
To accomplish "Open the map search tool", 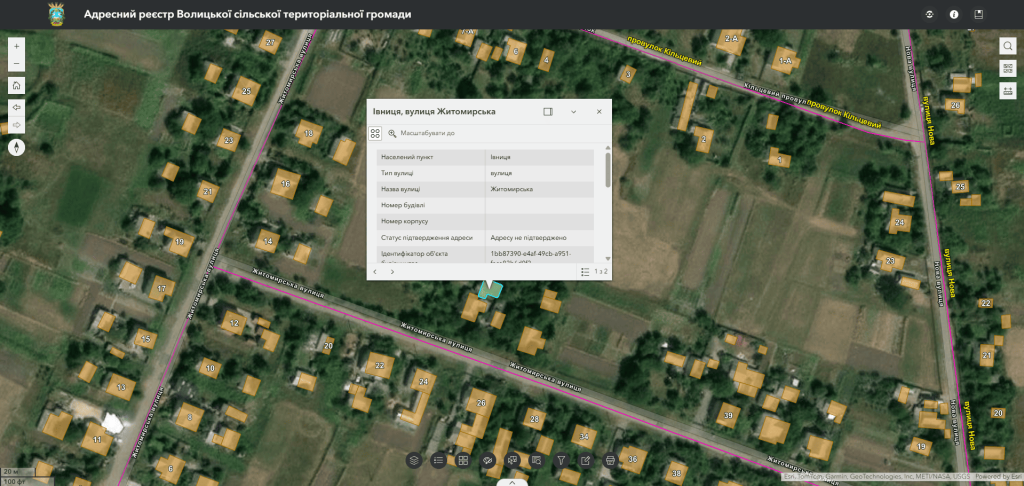I will coord(1007,46).
